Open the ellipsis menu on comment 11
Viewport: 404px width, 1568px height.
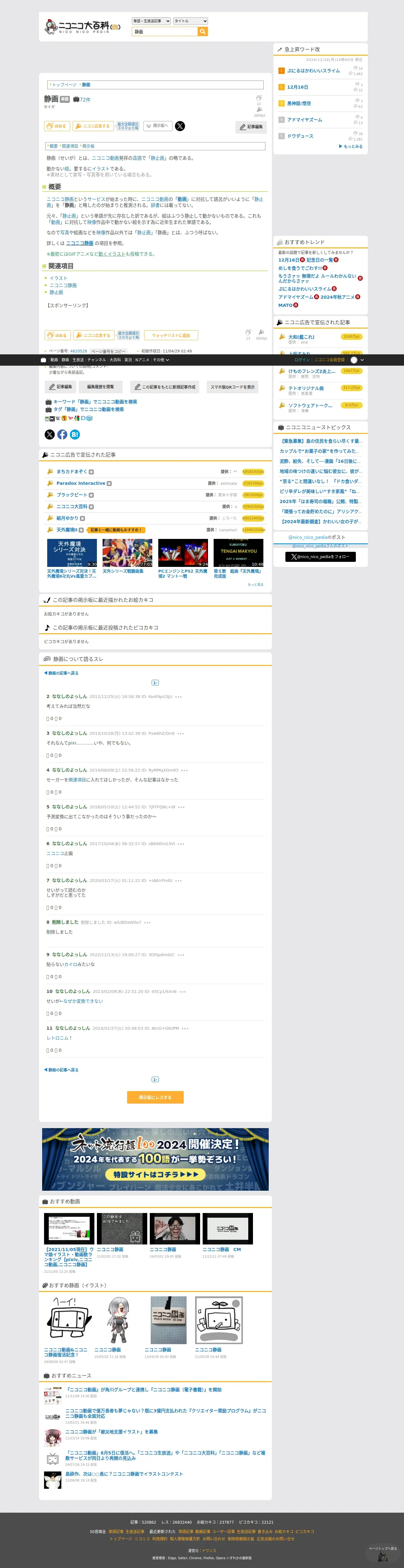coord(185,1029)
